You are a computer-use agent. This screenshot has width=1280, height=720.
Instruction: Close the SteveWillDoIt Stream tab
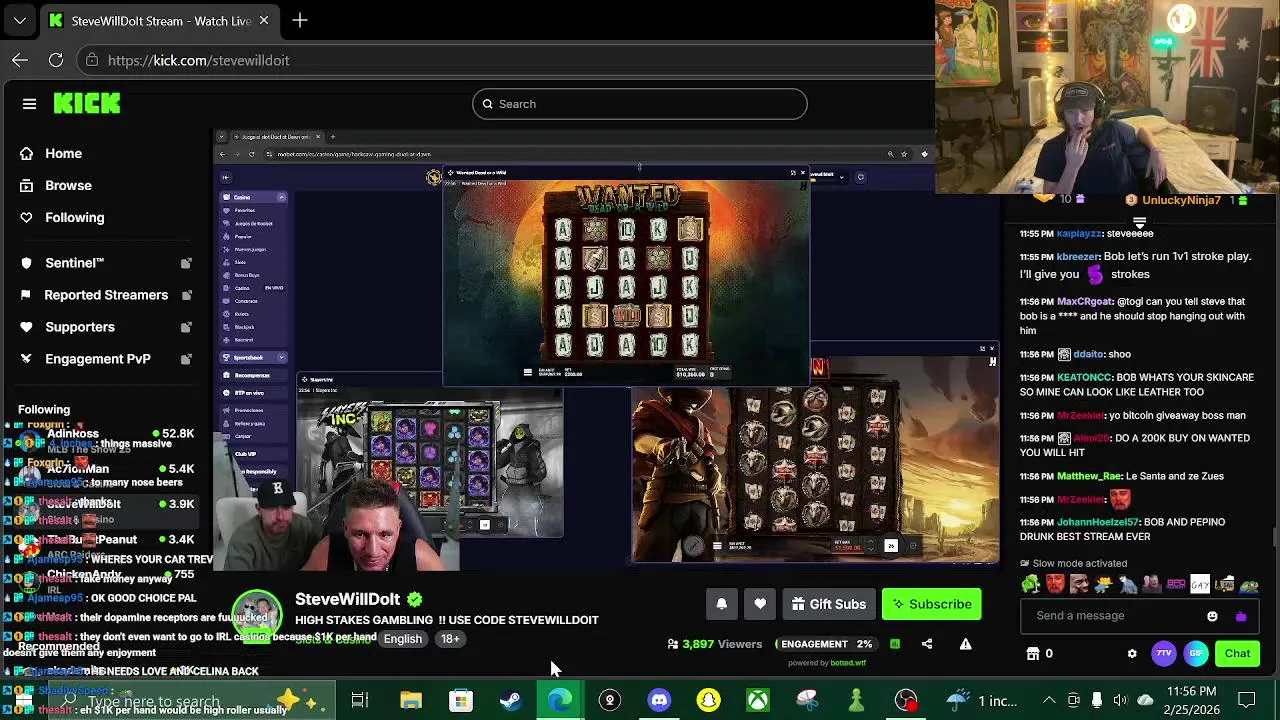(264, 20)
